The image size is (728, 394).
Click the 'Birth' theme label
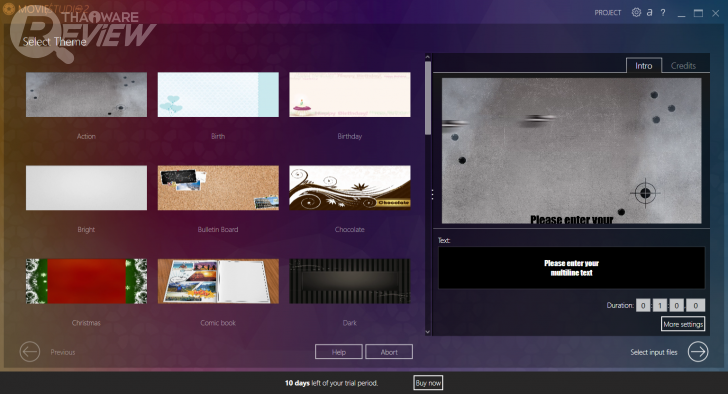pyautogui.click(x=218, y=136)
